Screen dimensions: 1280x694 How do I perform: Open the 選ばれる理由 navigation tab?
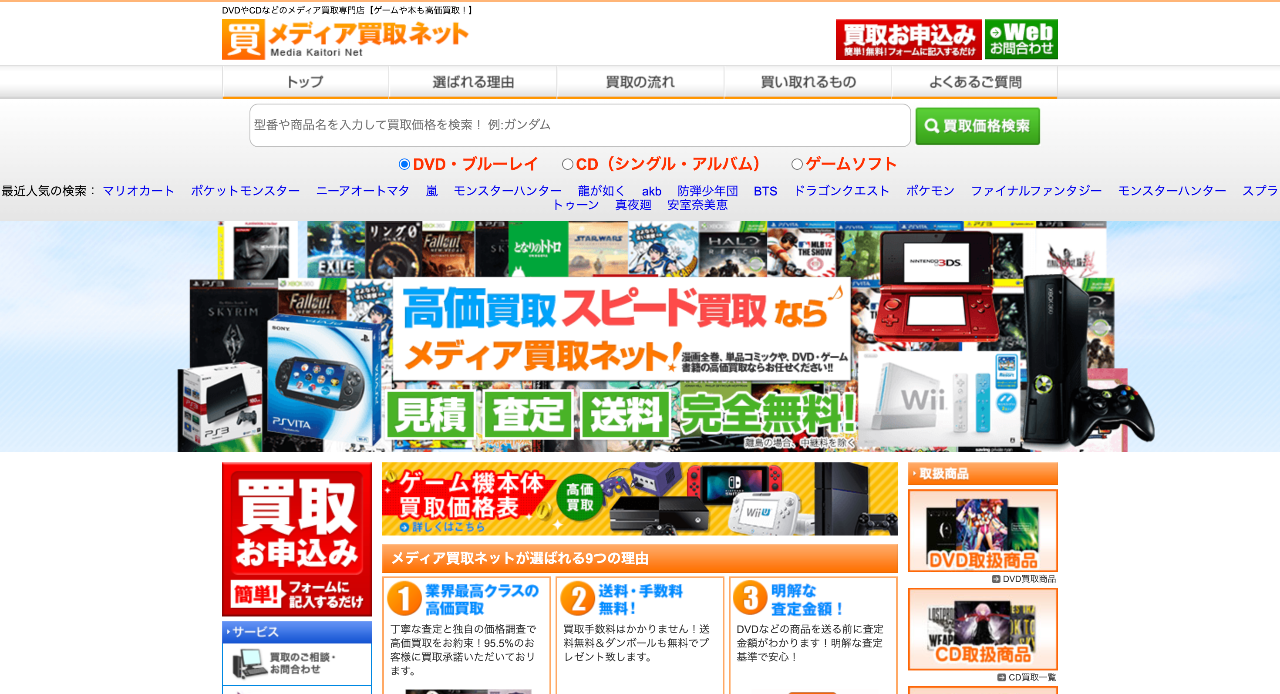tap(473, 82)
